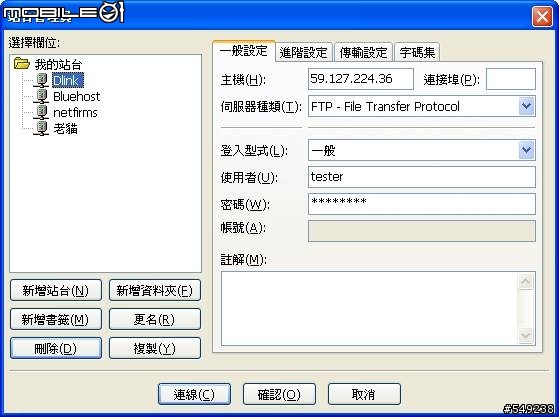Switch to the 字碼集 tab
This screenshot has height=417, width=559.
(417, 52)
